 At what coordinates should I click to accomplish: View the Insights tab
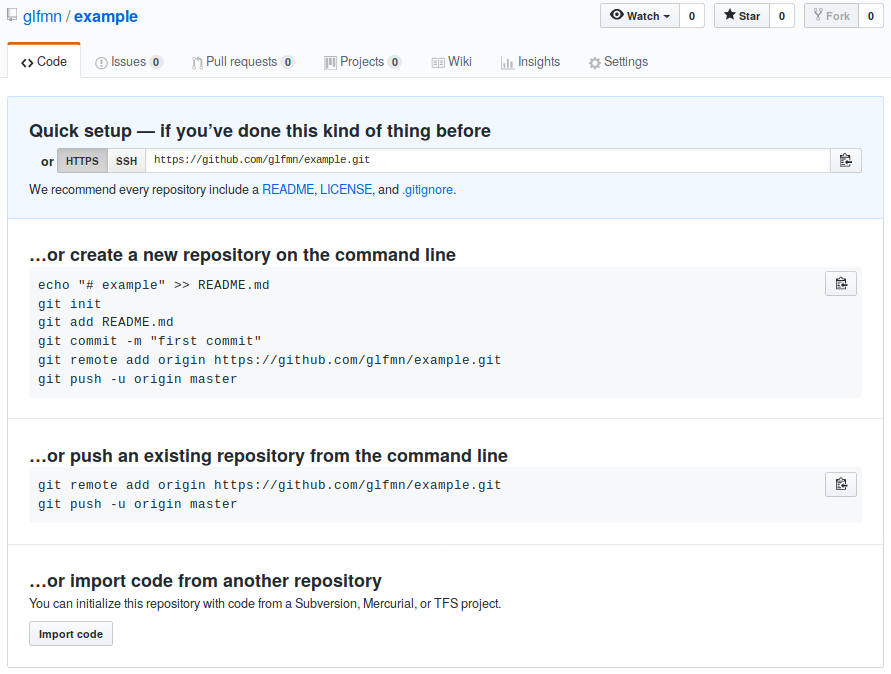tap(530, 62)
